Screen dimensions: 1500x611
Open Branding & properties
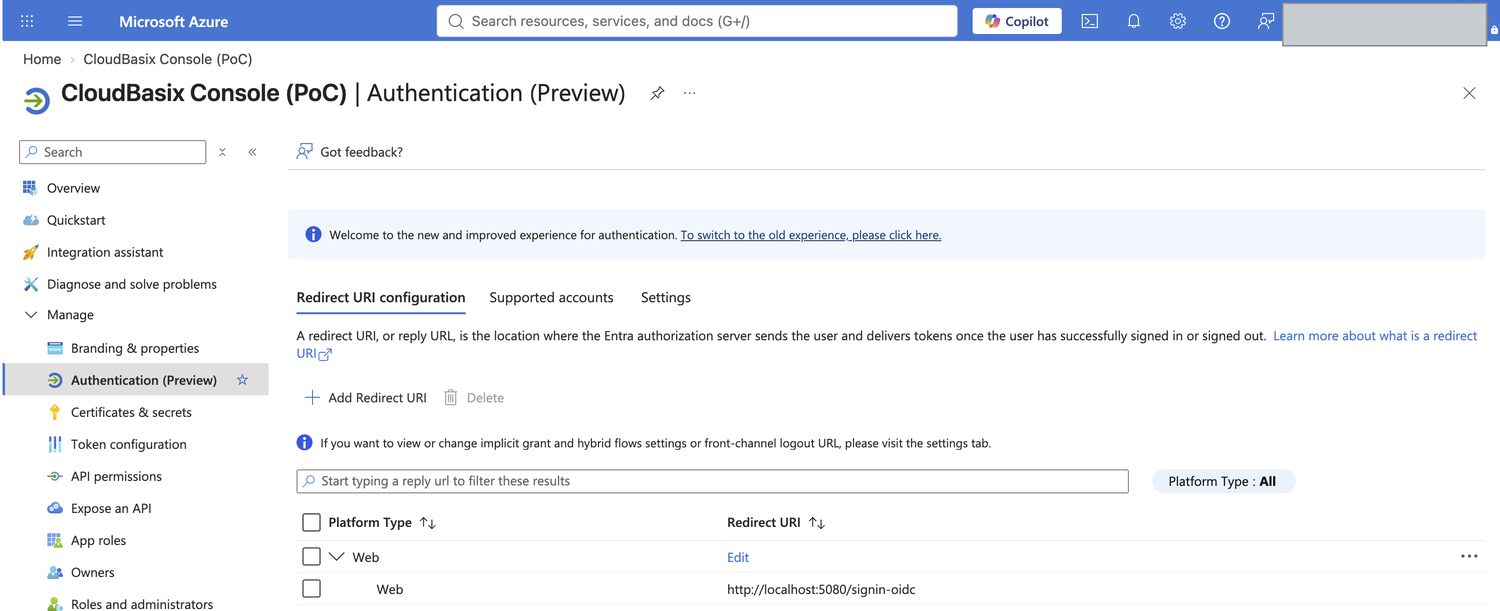tap(135, 348)
